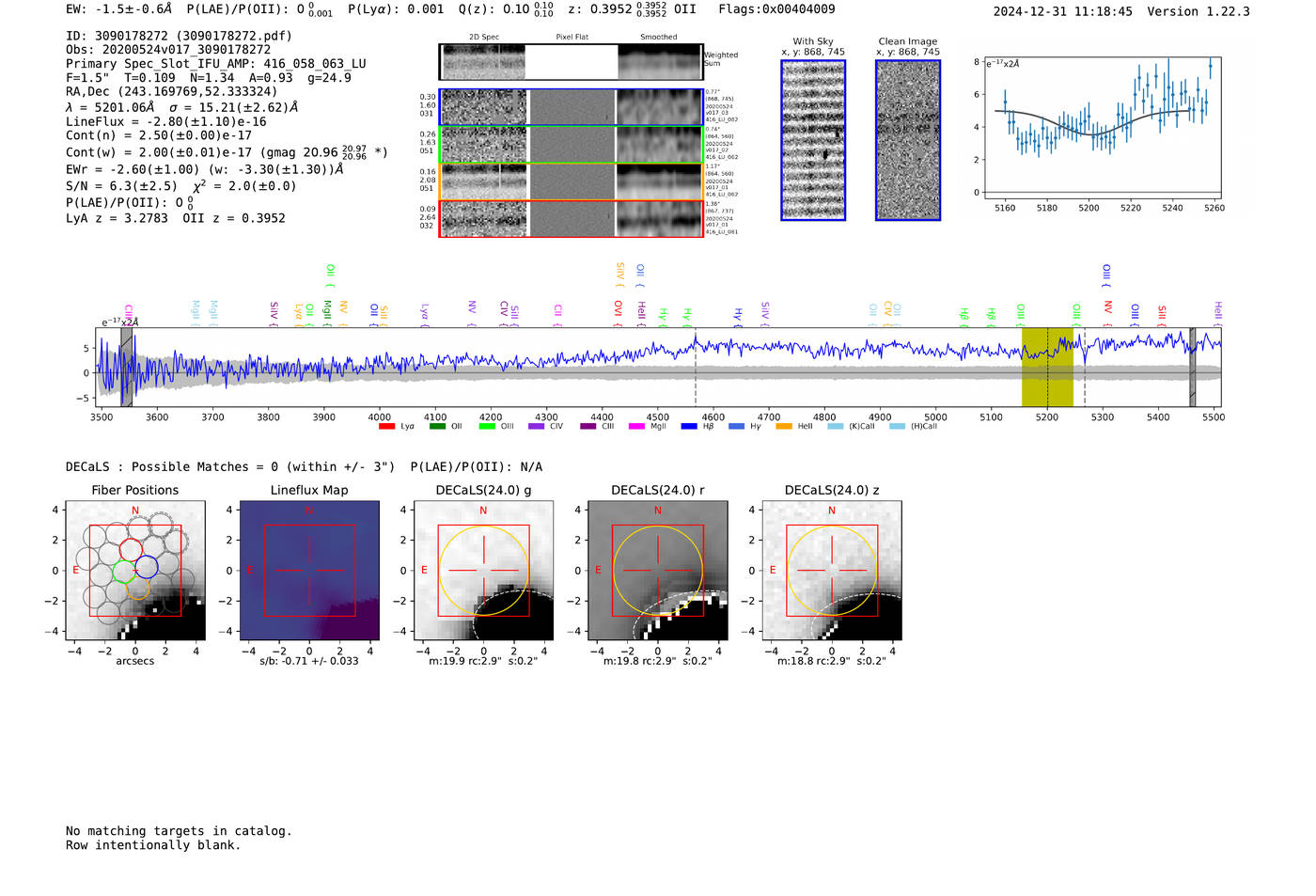Click the m:18.8 caption under z image
1316x896 pixels.
[x=832, y=661]
